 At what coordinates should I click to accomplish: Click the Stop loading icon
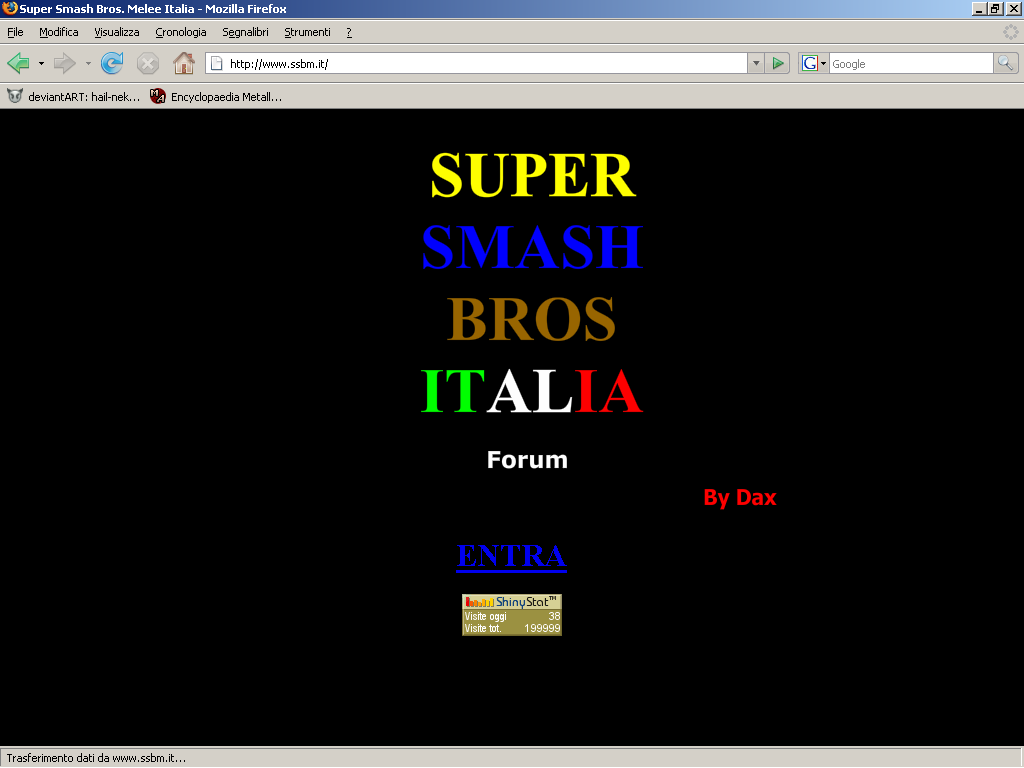148,63
